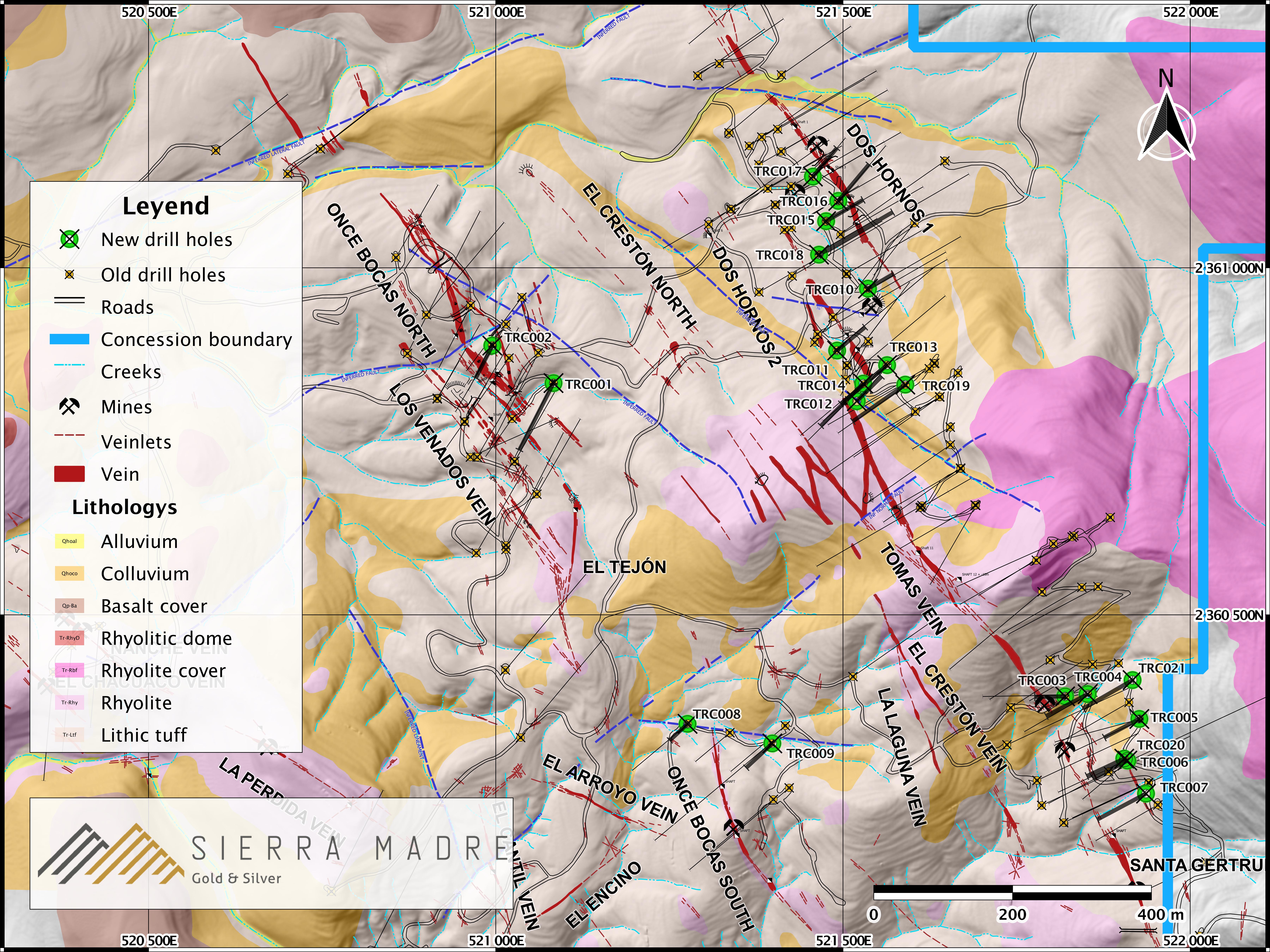Screen dimensions: 1270x952
Task: Click the TRC019 drill hole marker
Action: pyautogui.click(x=905, y=385)
